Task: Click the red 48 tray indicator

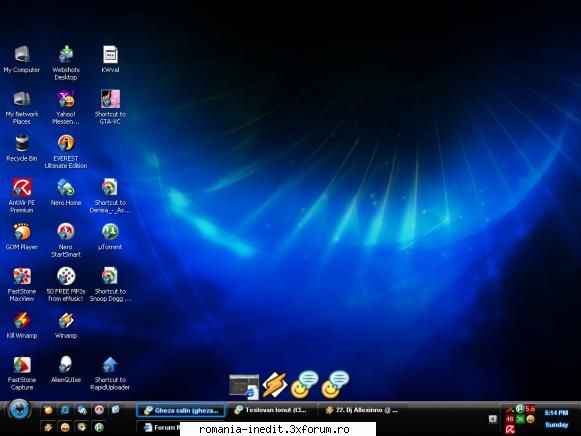Action: (509, 419)
